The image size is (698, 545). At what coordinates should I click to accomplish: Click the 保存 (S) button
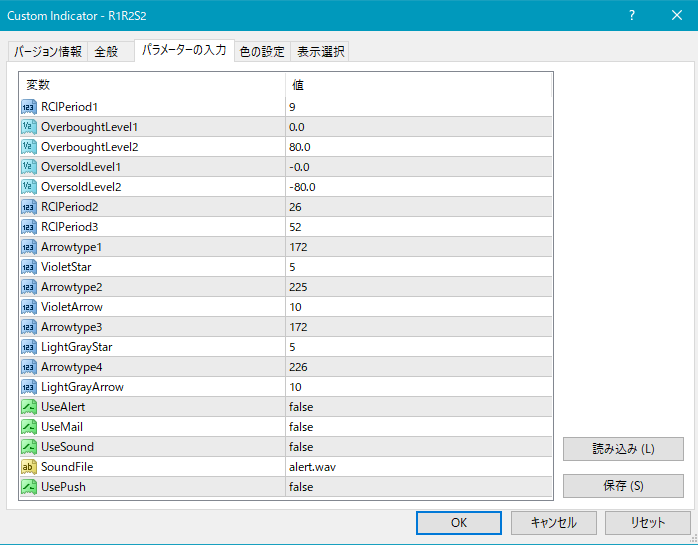(623, 486)
